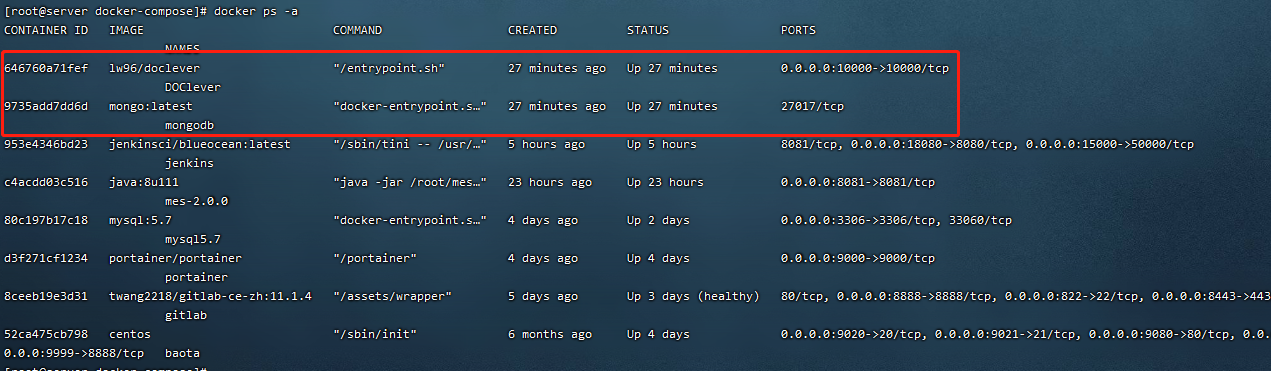Screen dimensions: 1271x371
Task: Select the CREATED column header
Action: pyautogui.click(x=532, y=30)
